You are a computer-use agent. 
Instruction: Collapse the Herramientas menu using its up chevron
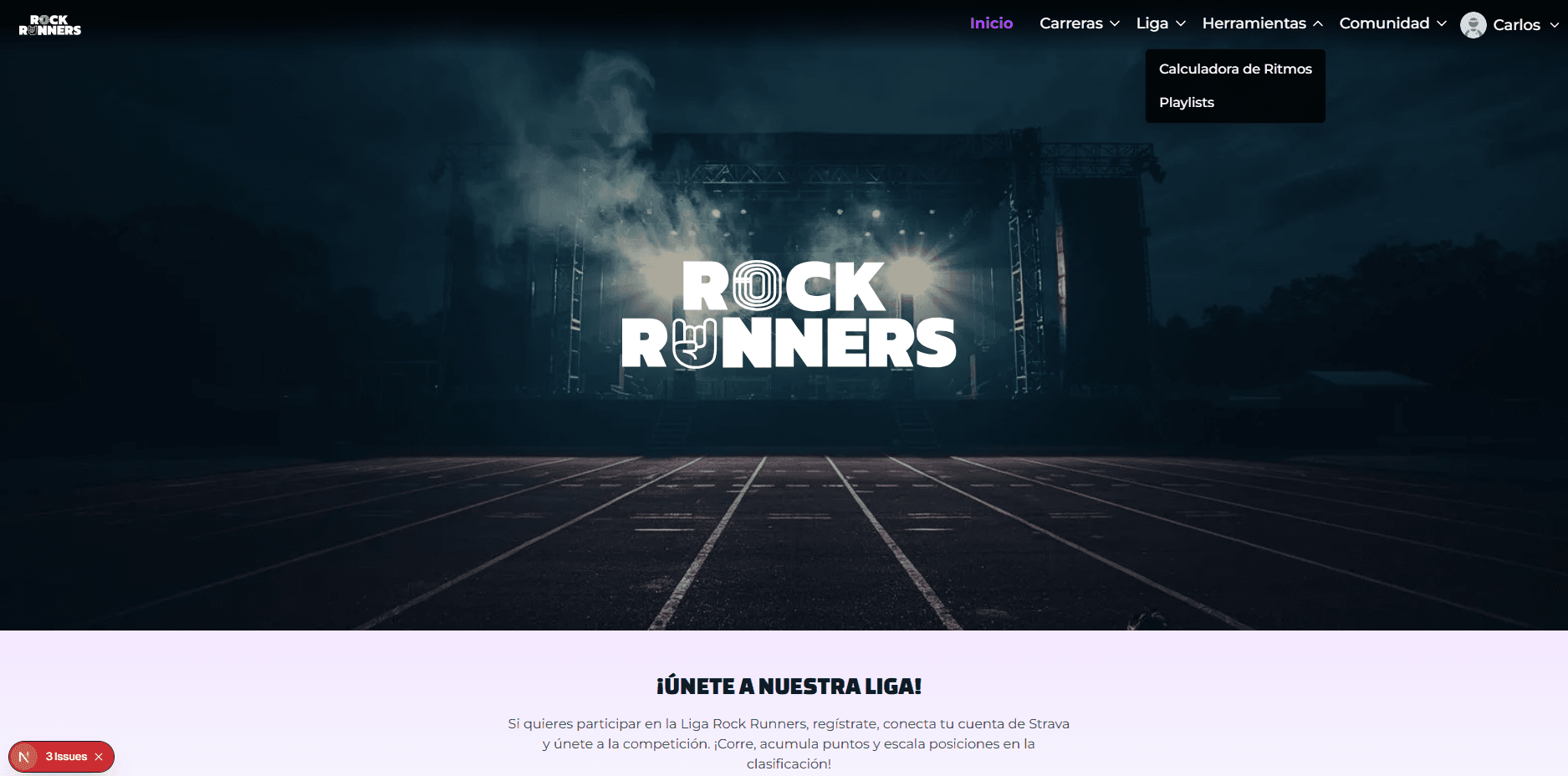pos(1318,24)
